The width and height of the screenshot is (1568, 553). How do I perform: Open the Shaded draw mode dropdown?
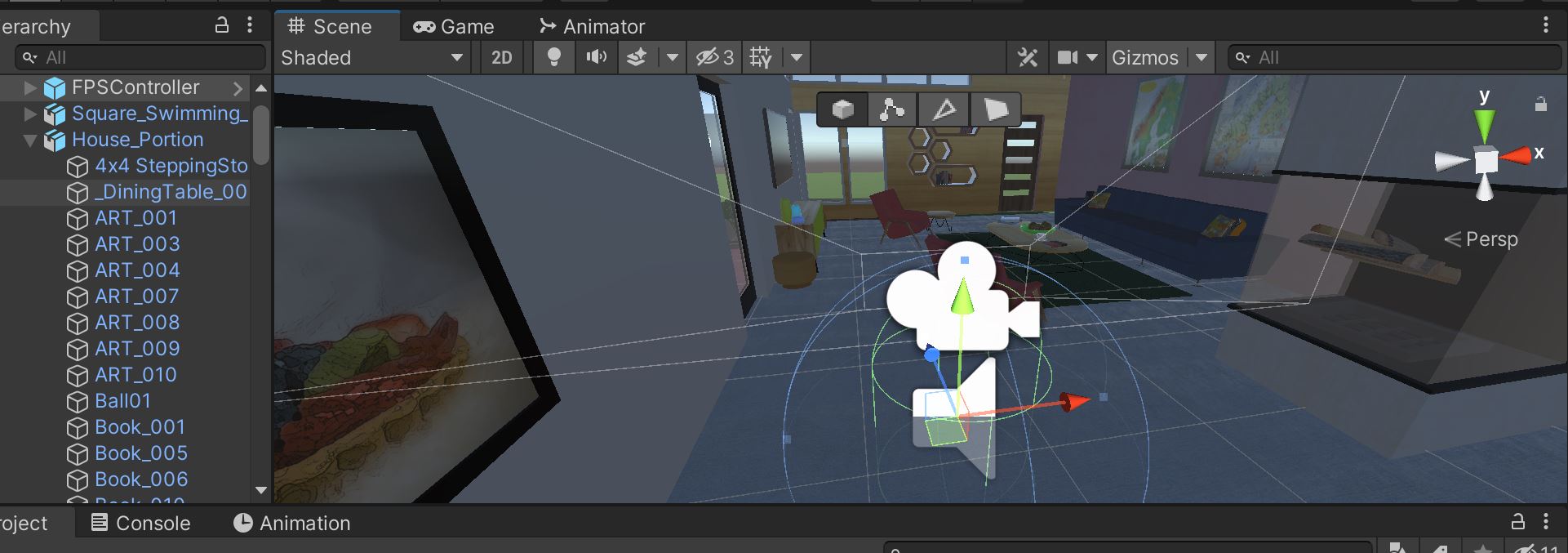[x=373, y=57]
